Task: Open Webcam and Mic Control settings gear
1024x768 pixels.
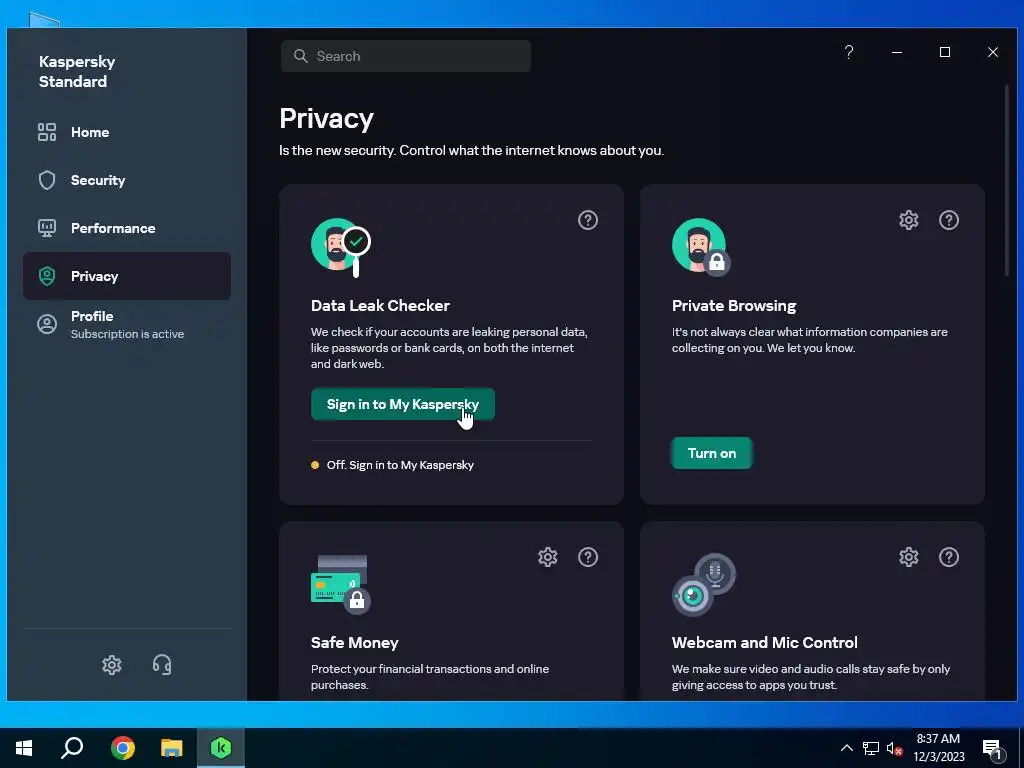Action: 908,557
